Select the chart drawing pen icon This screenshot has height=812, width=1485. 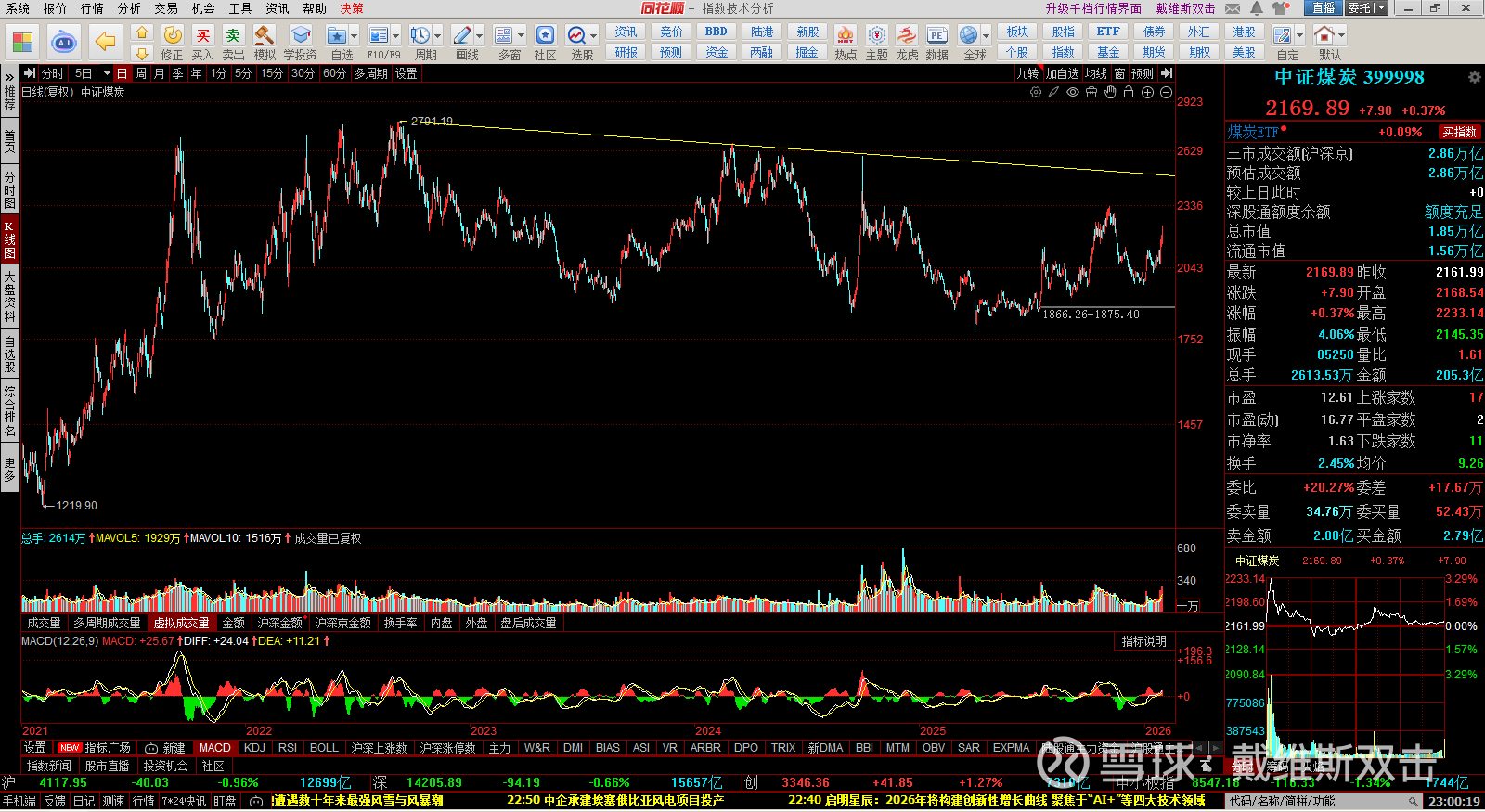[x=1053, y=92]
